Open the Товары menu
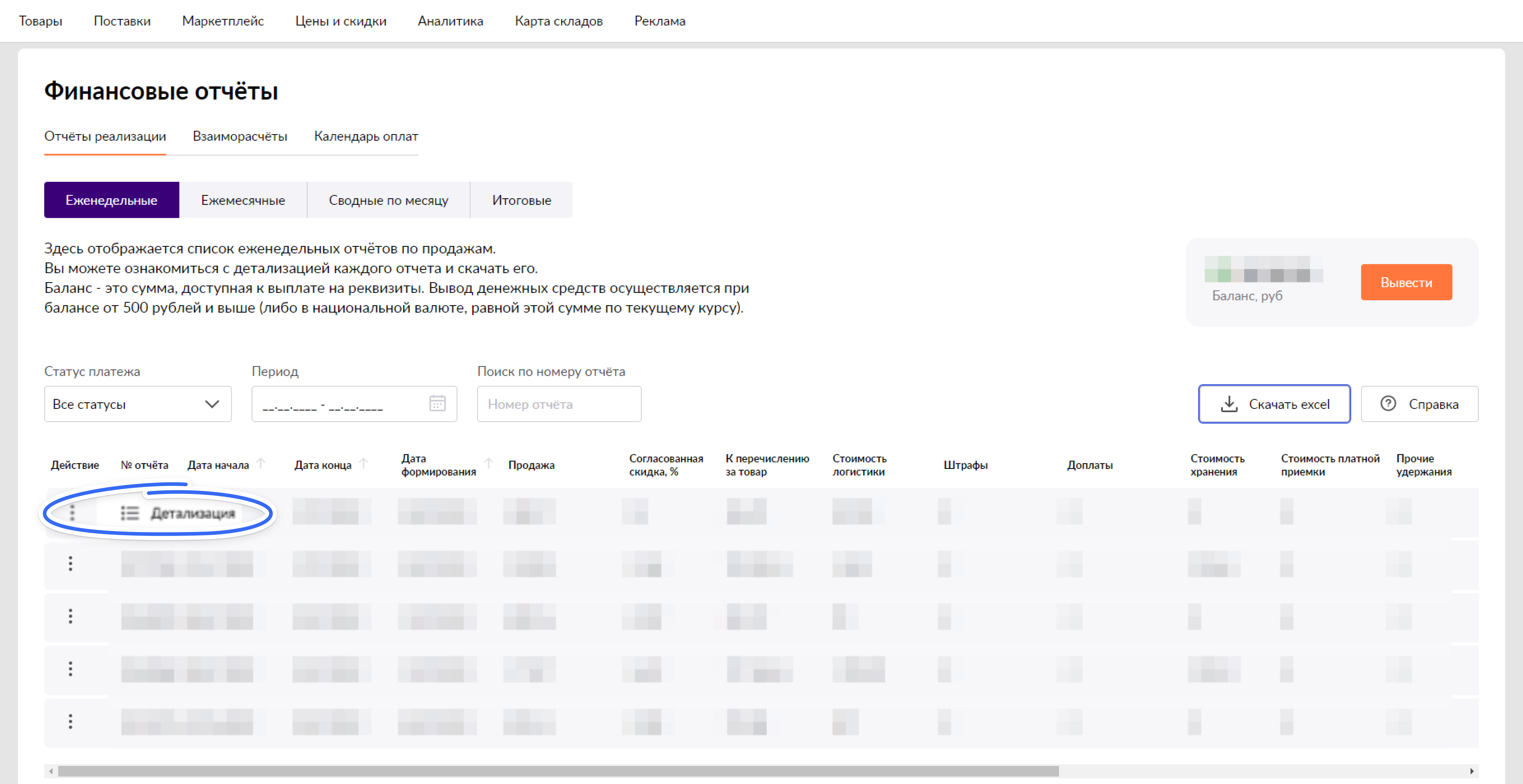 [x=40, y=21]
